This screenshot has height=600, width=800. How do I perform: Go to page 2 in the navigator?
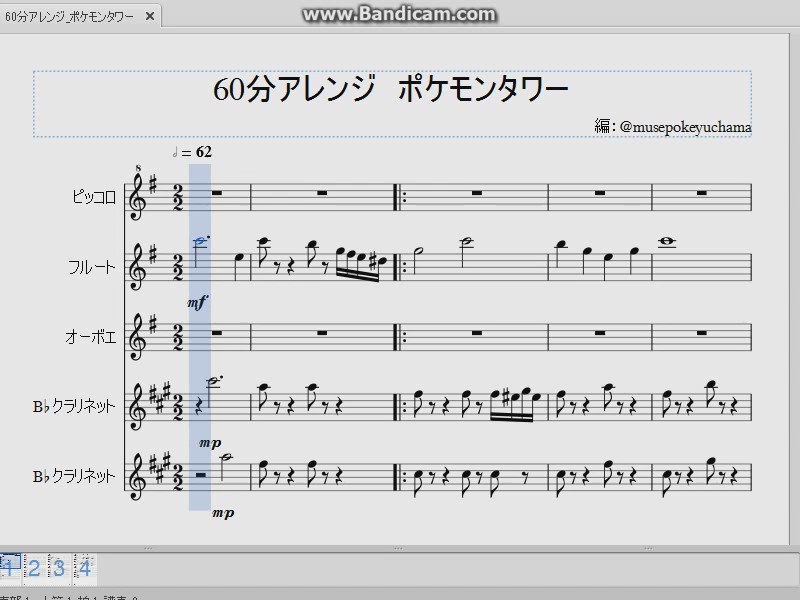point(34,568)
